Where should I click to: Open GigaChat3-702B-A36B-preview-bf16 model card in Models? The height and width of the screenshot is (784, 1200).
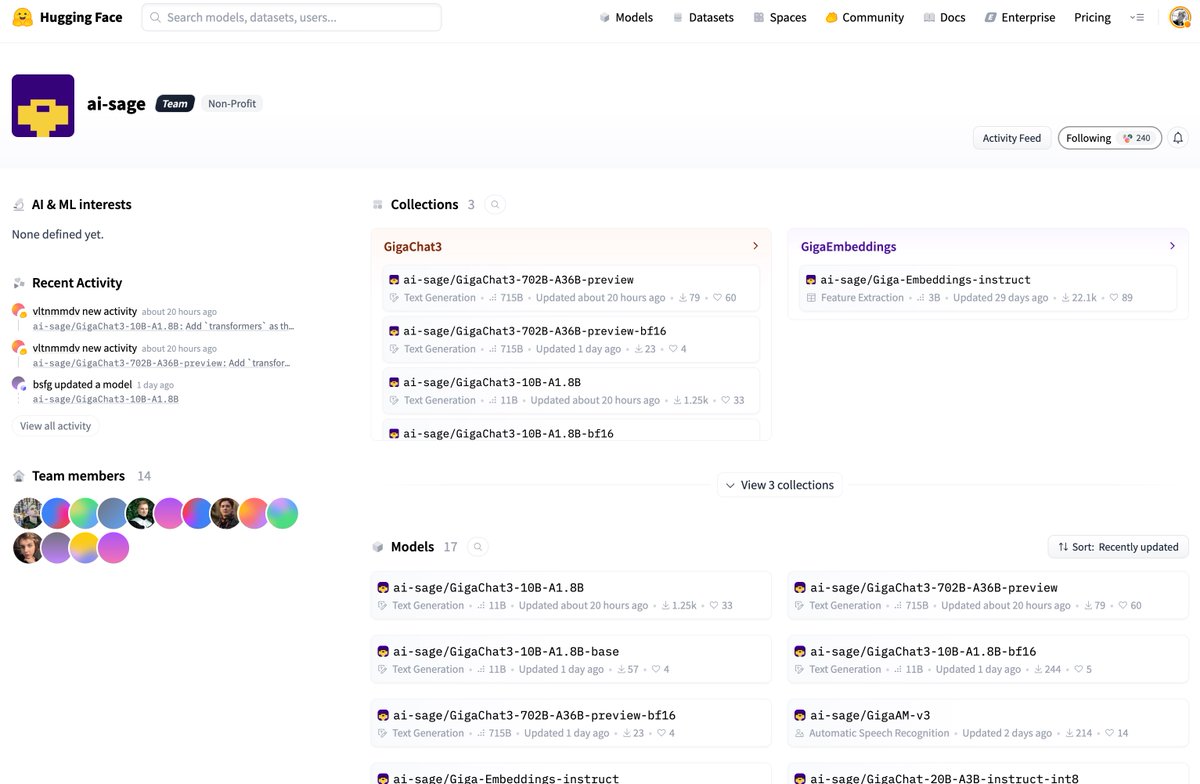[x=571, y=724]
